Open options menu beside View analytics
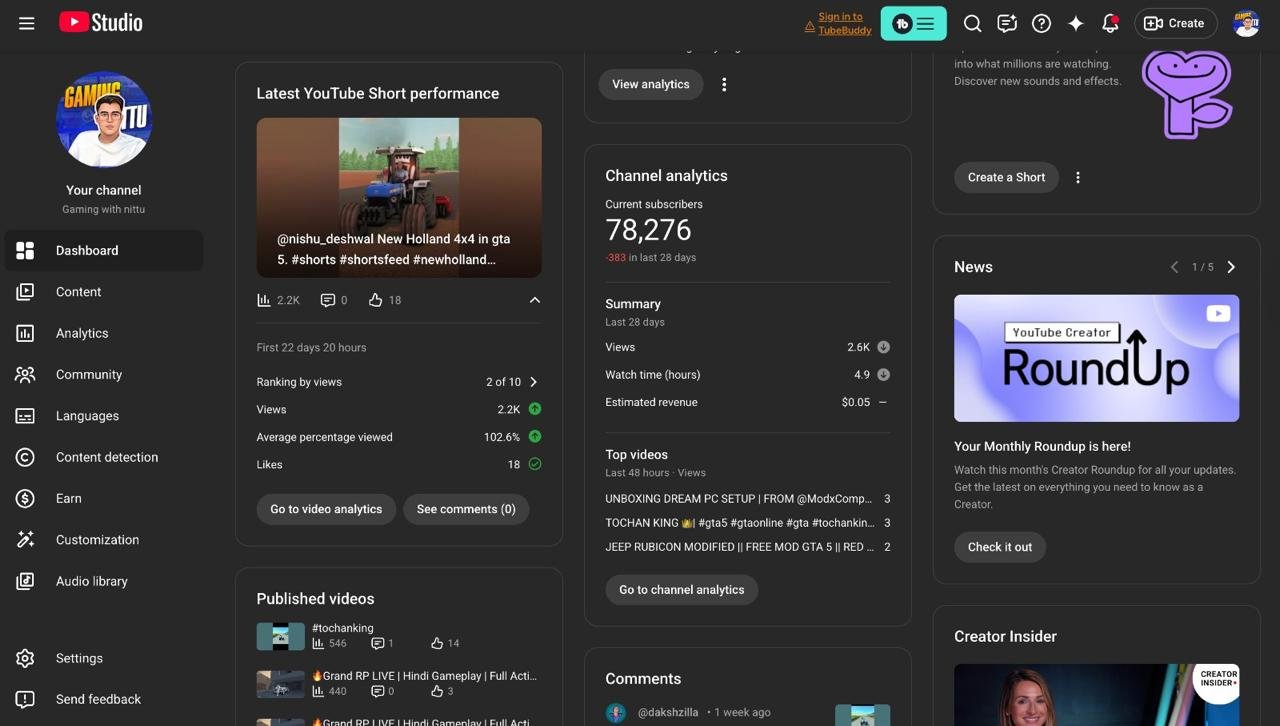The height and width of the screenshot is (726, 1280). tap(724, 85)
